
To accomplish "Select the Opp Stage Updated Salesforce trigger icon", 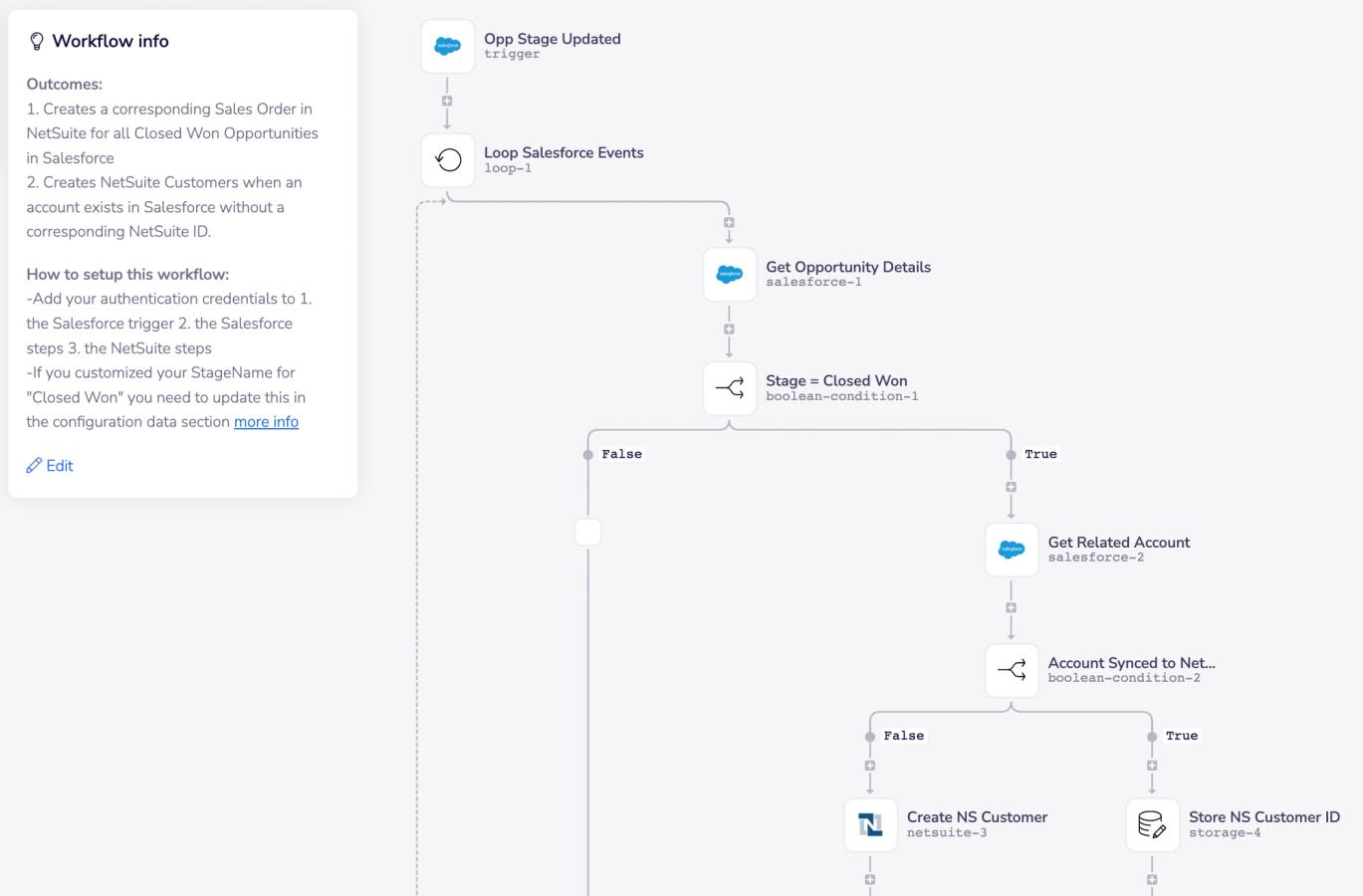I will point(447,46).
